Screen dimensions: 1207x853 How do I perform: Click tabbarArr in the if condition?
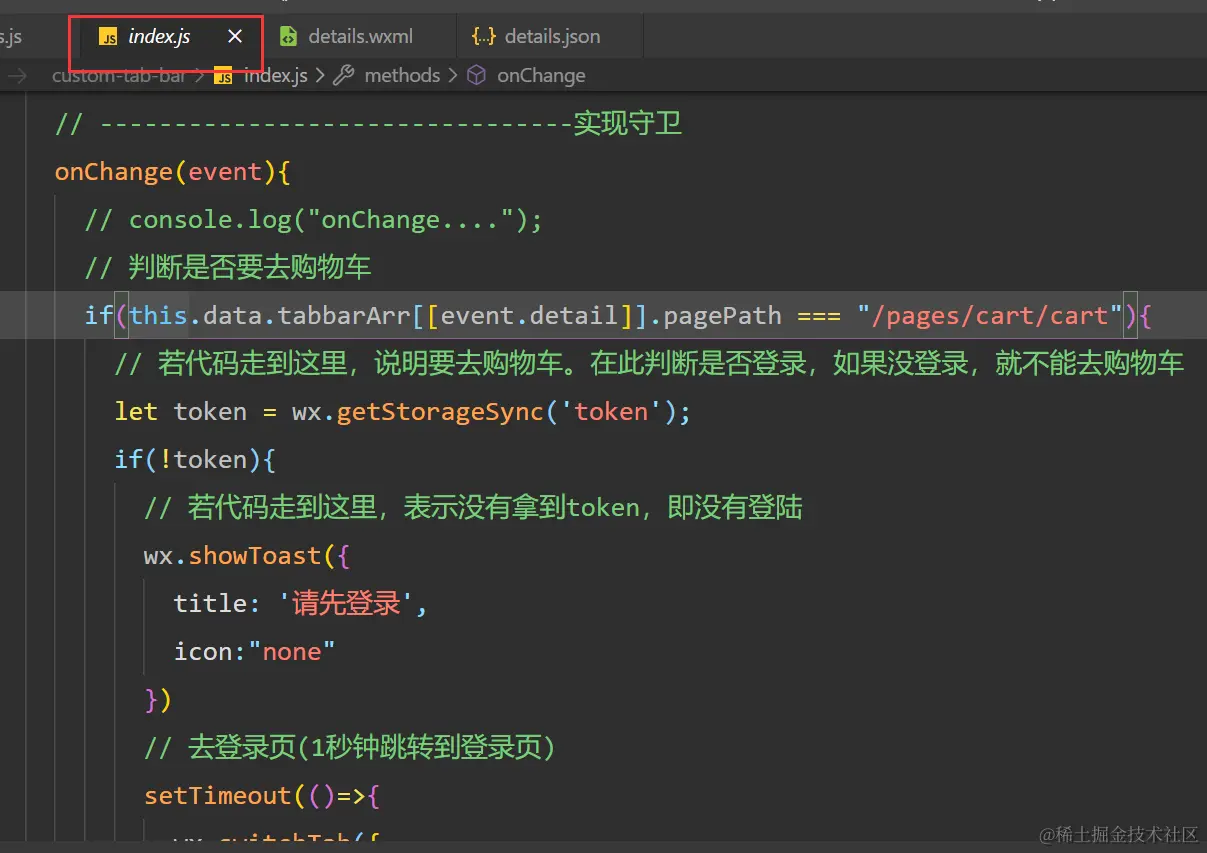pos(344,316)
